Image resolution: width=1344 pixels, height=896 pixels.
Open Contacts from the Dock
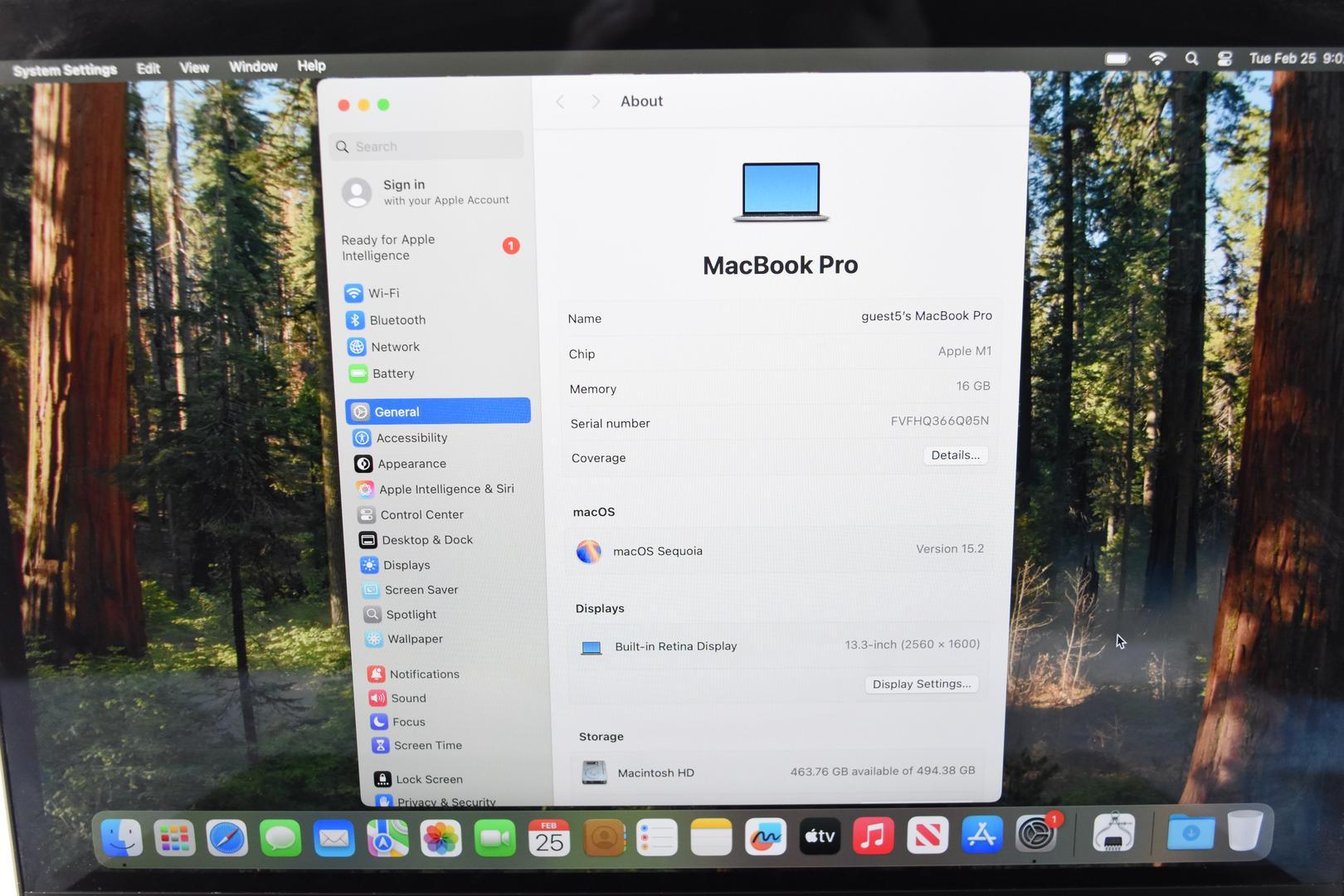click(603, 839)
